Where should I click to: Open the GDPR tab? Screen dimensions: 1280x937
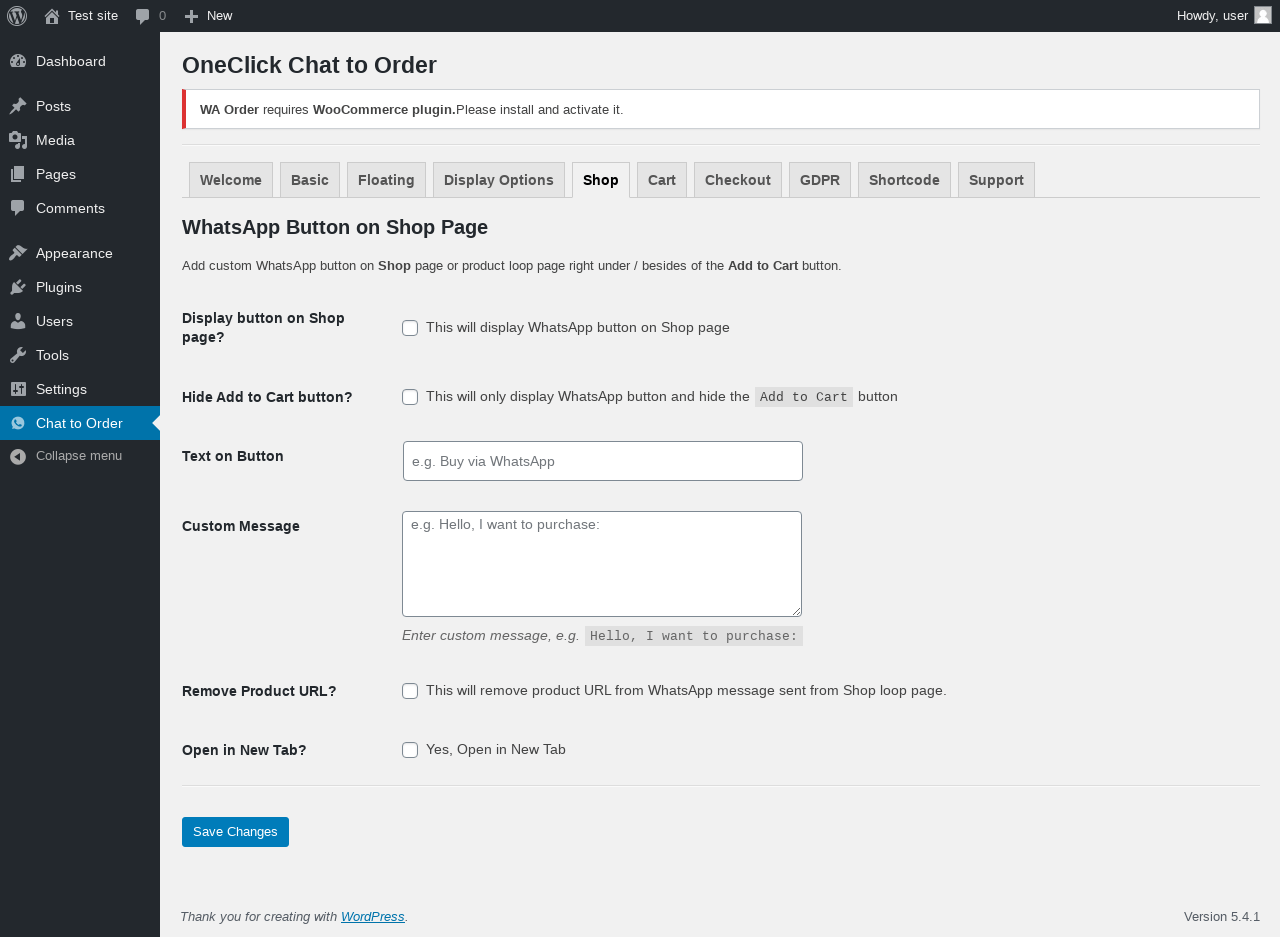click(x=820, y=180)
